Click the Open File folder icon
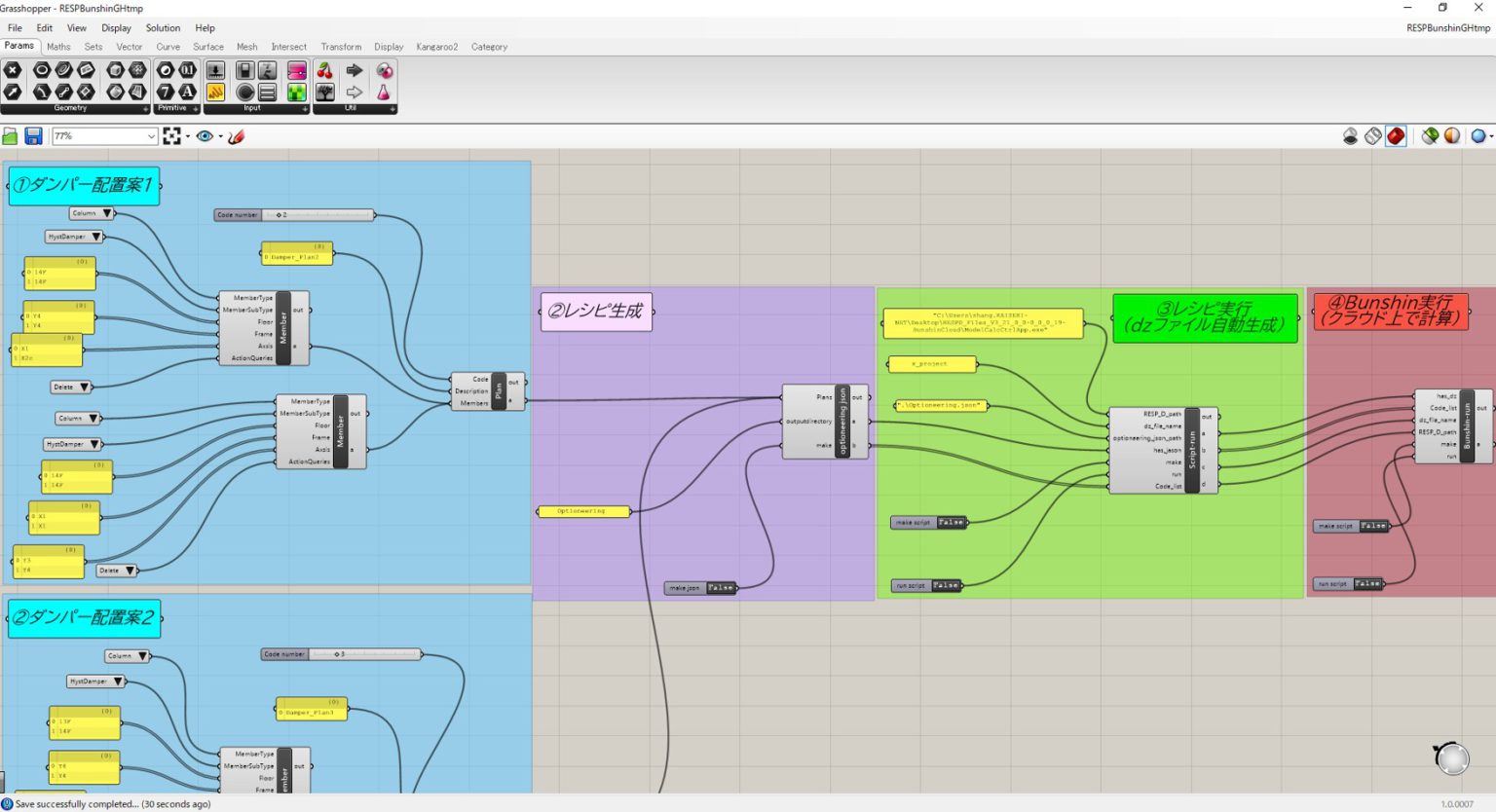The height and width of the screenshot is (812, 1496). (11, 136)
